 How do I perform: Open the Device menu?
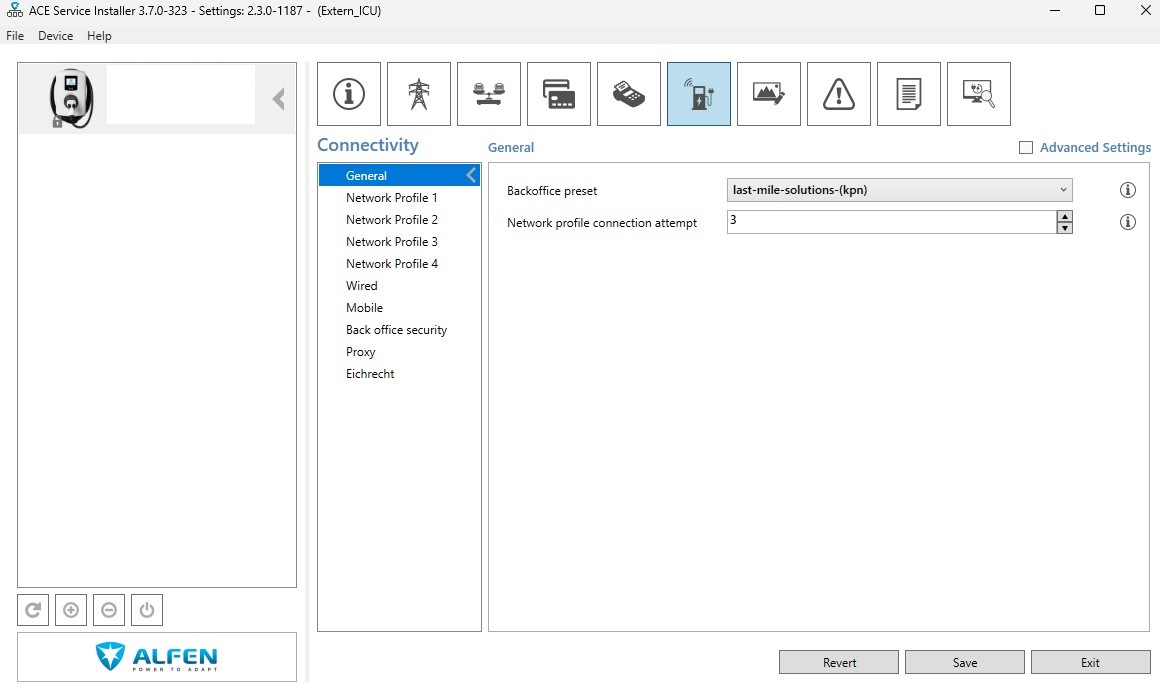click(x=55, y=35)
